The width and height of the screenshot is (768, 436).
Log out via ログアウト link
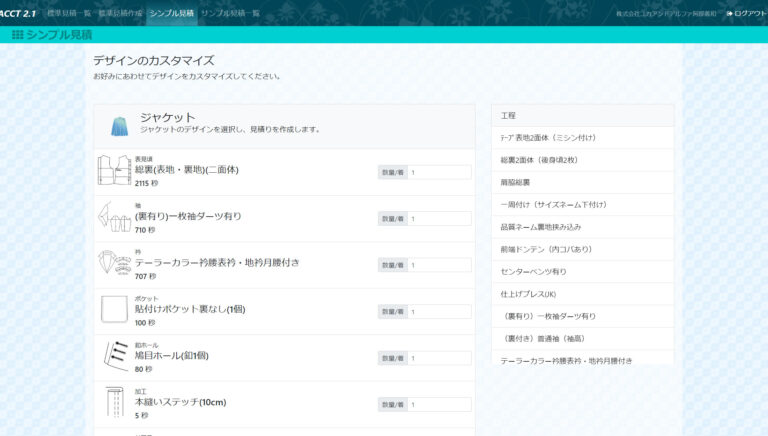coord(746,13)
